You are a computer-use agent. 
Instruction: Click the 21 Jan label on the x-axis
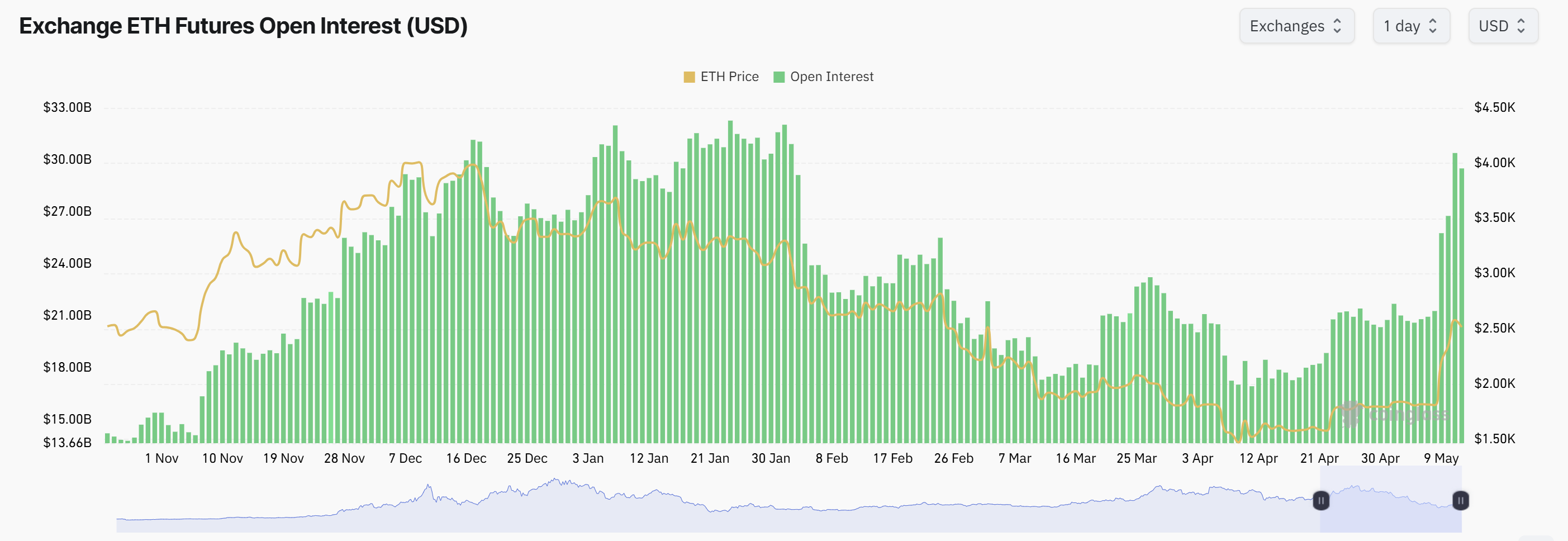coord(709,458)
